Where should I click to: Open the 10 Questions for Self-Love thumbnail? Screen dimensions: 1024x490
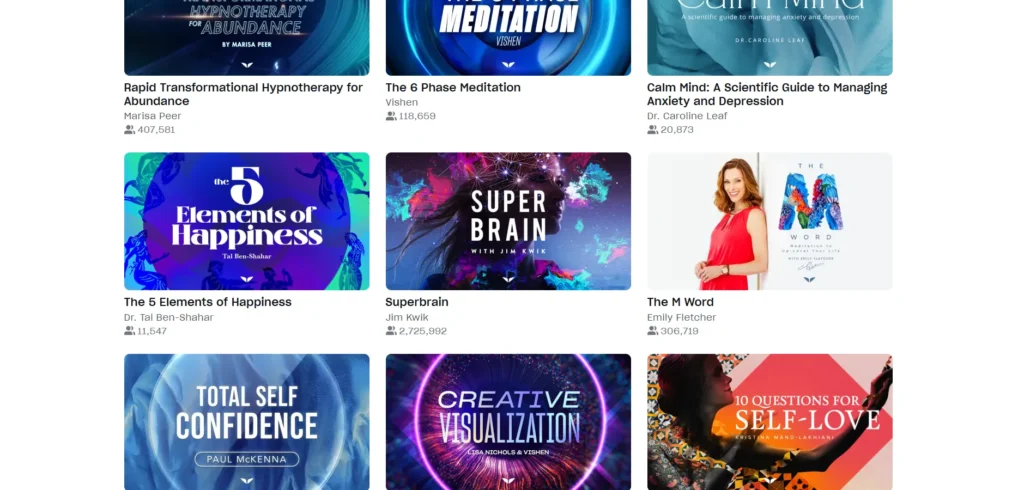pos(770,422)
